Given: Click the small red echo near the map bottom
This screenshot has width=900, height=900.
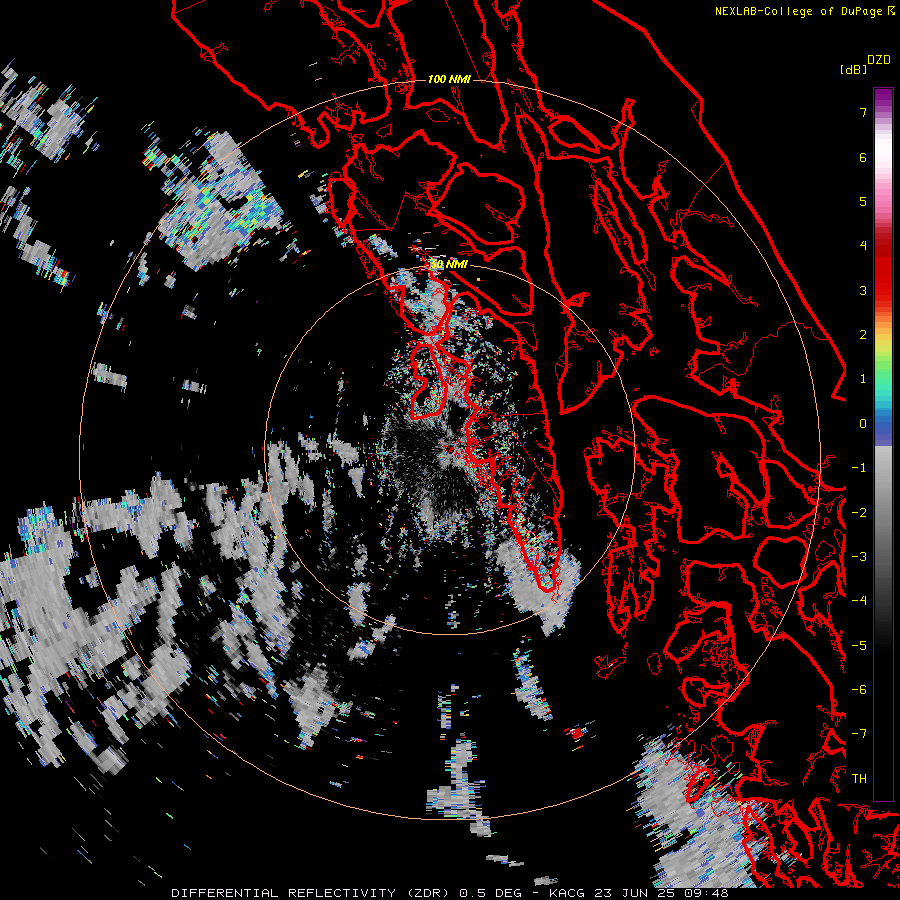Looking at the screenshot, I should pyautogui.click(x=577, y=733).
